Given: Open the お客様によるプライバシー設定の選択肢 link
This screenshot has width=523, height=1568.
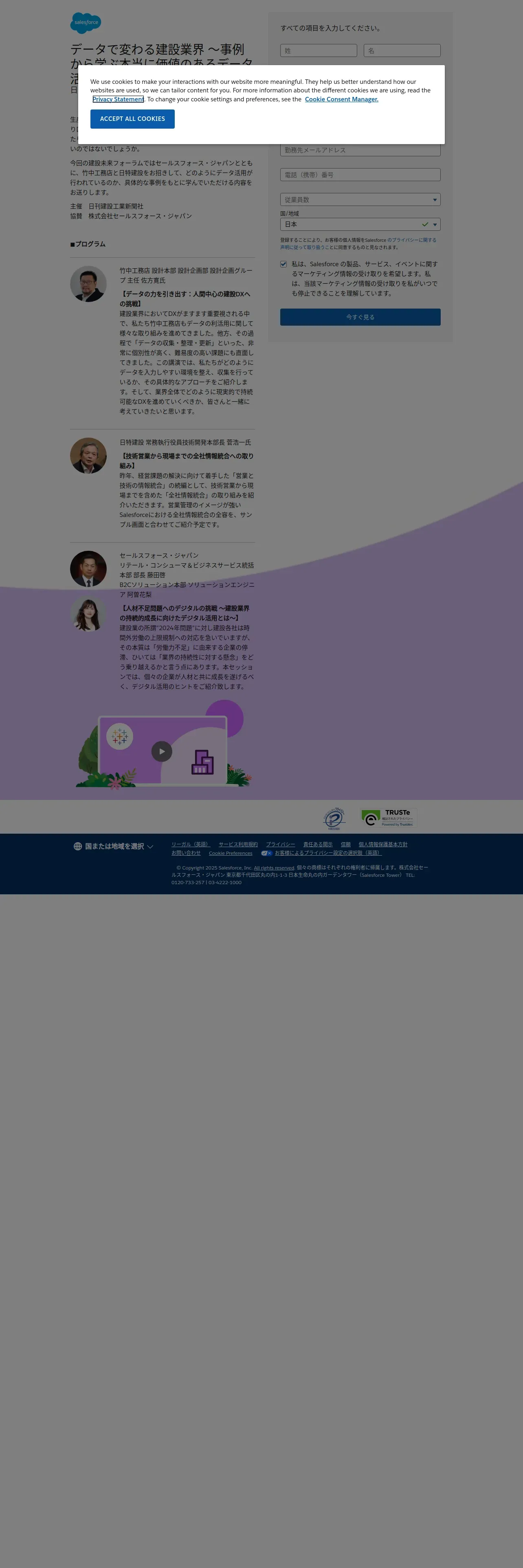Looking at the screenshot, I should [328, 853].
